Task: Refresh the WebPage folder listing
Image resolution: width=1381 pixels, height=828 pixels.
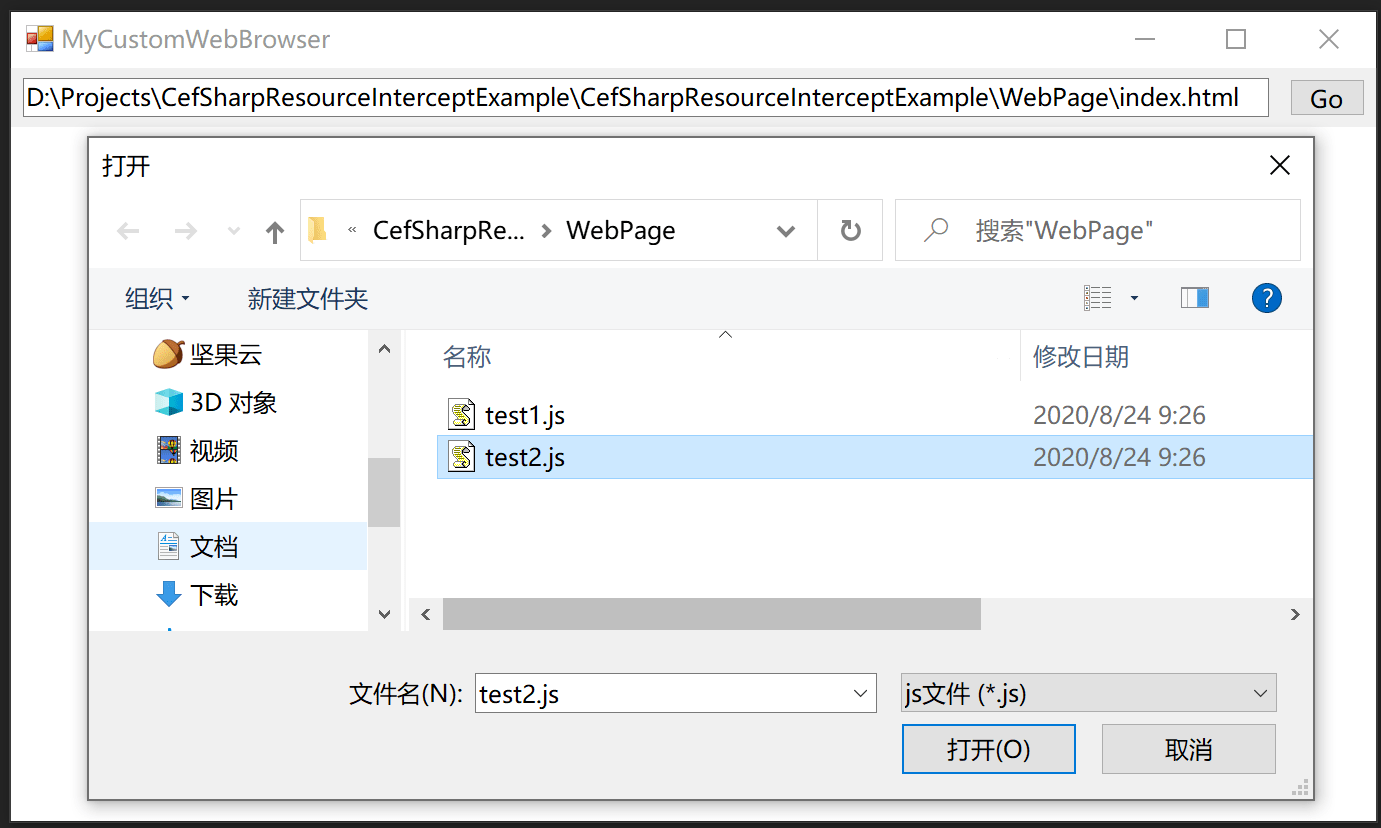Action: (850, 231)
